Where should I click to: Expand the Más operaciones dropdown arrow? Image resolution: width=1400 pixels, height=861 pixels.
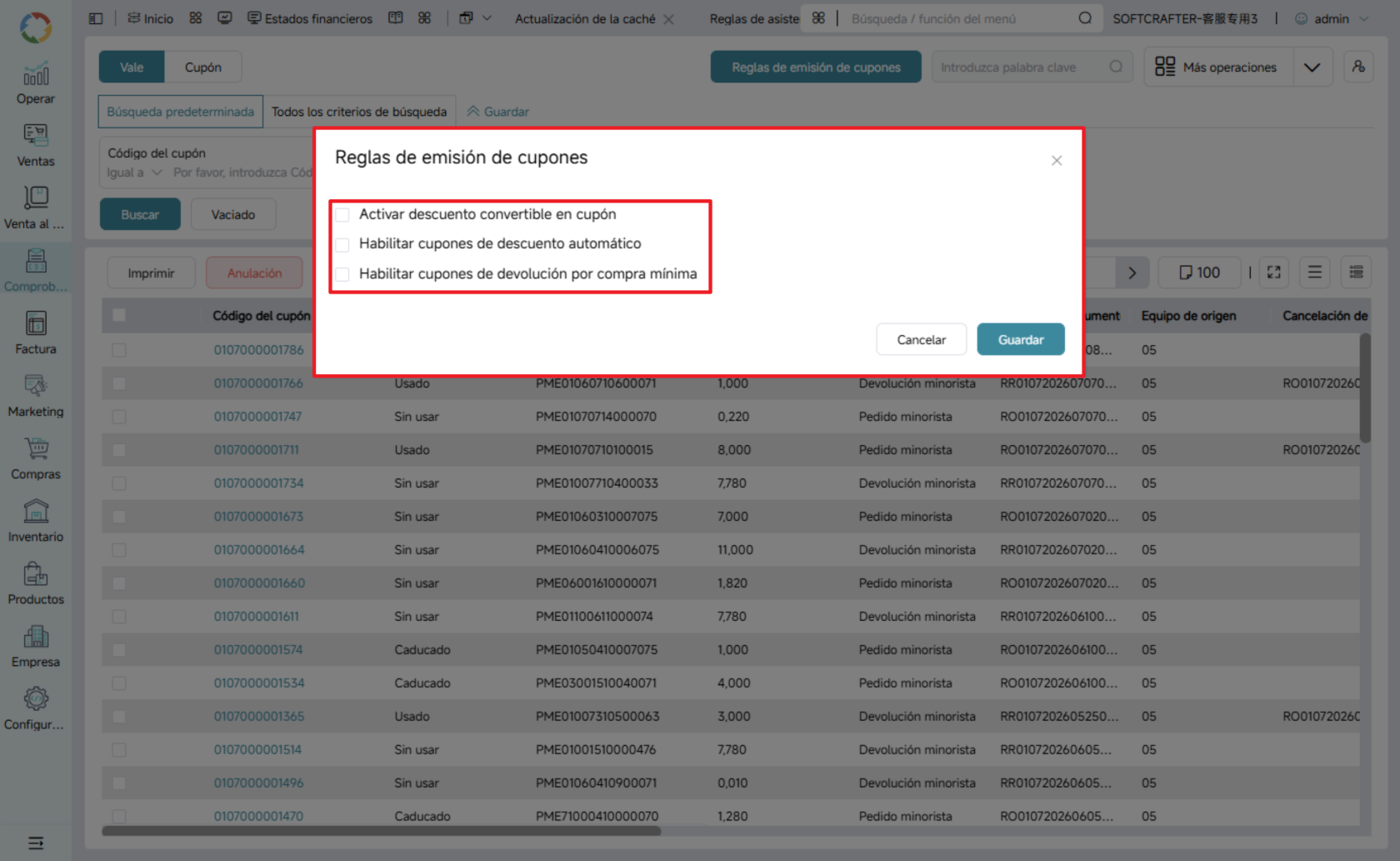tap(1312, 68)
